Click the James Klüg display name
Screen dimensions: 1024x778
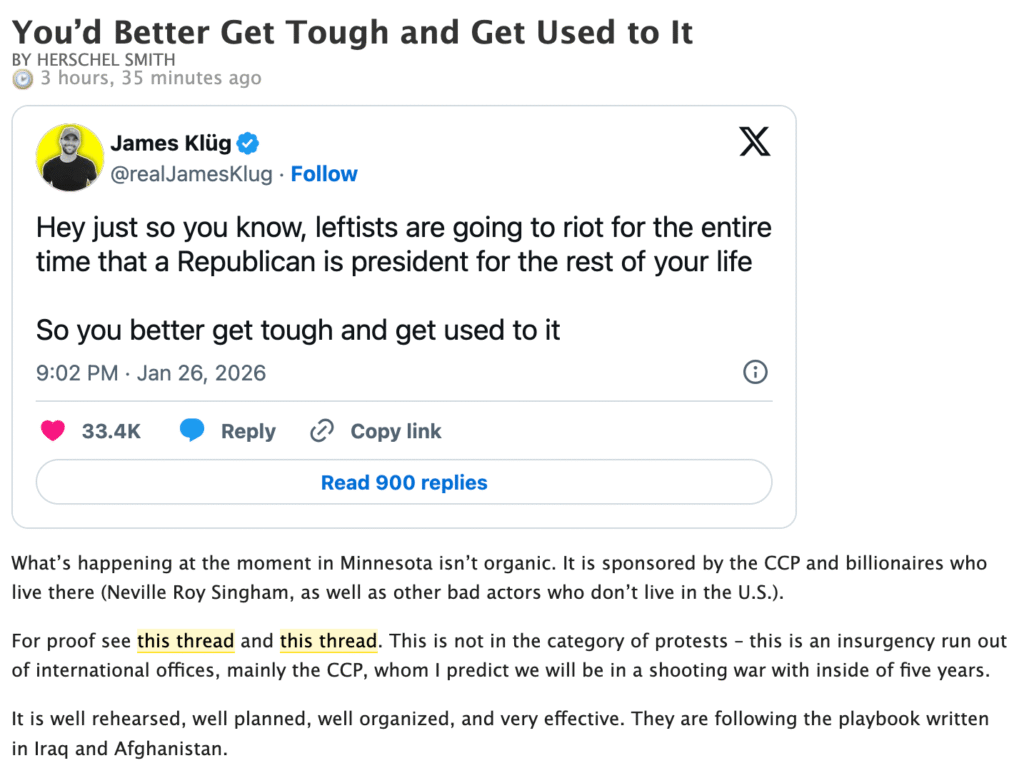(171, 143)
